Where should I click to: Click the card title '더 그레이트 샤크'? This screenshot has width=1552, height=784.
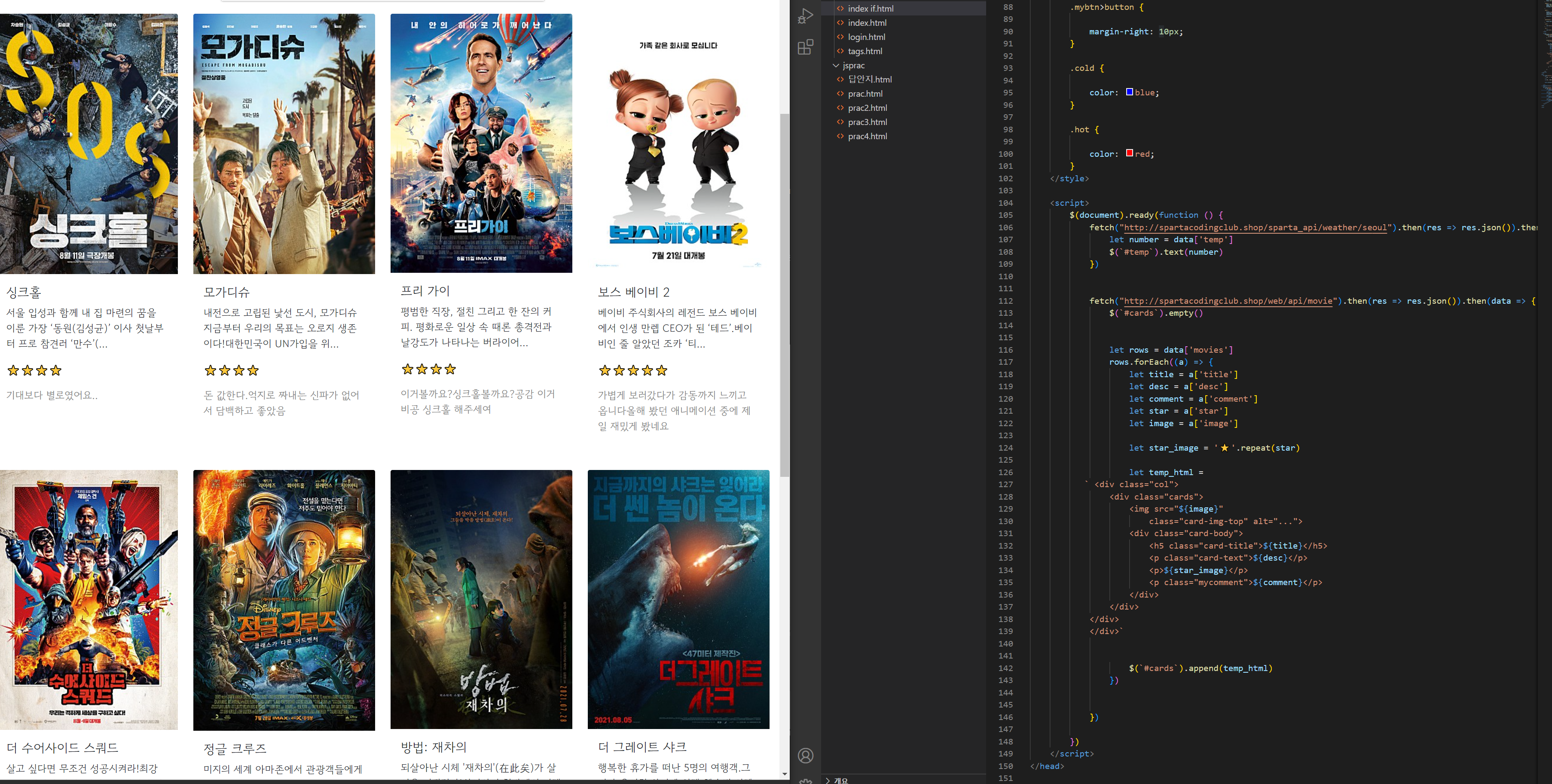click(x=642, y=747)
